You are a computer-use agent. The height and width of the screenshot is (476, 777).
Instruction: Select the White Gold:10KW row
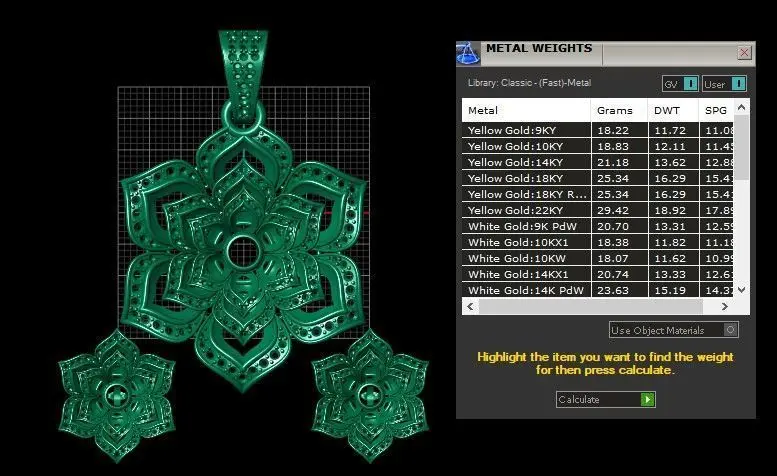[x=598, y=258]
